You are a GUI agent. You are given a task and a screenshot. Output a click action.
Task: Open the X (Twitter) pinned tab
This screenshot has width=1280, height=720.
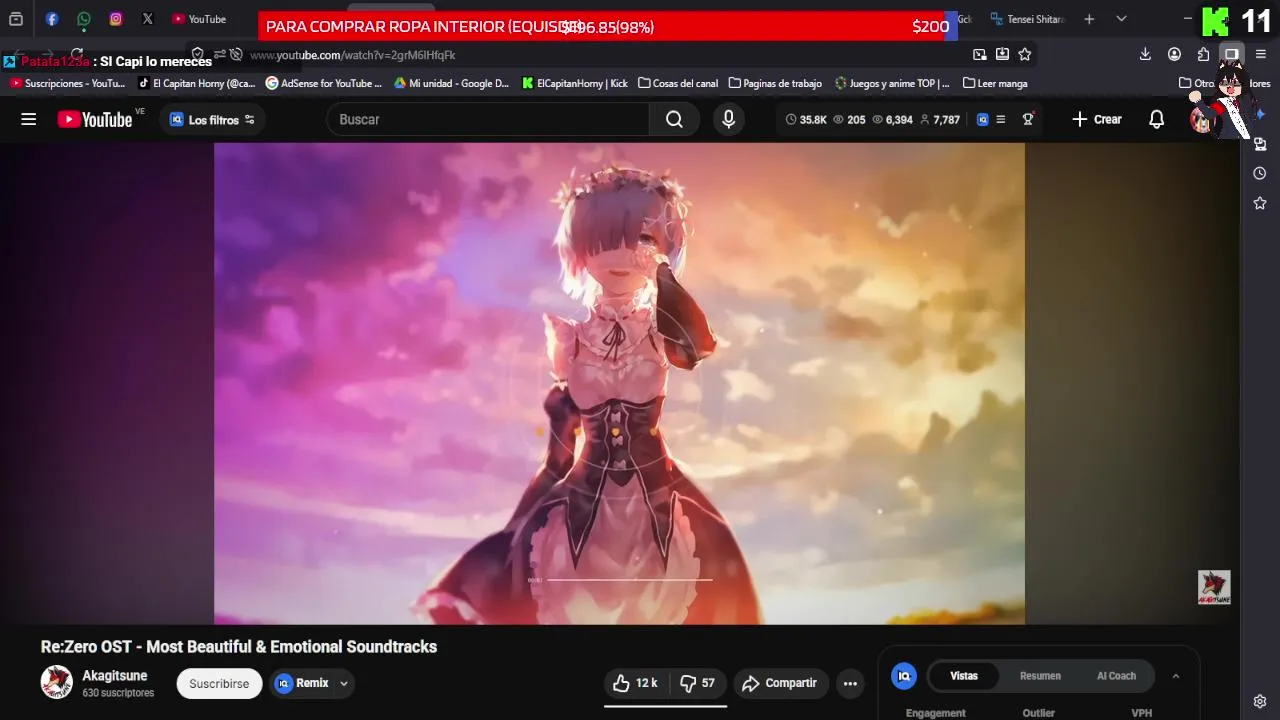[148, 19]
